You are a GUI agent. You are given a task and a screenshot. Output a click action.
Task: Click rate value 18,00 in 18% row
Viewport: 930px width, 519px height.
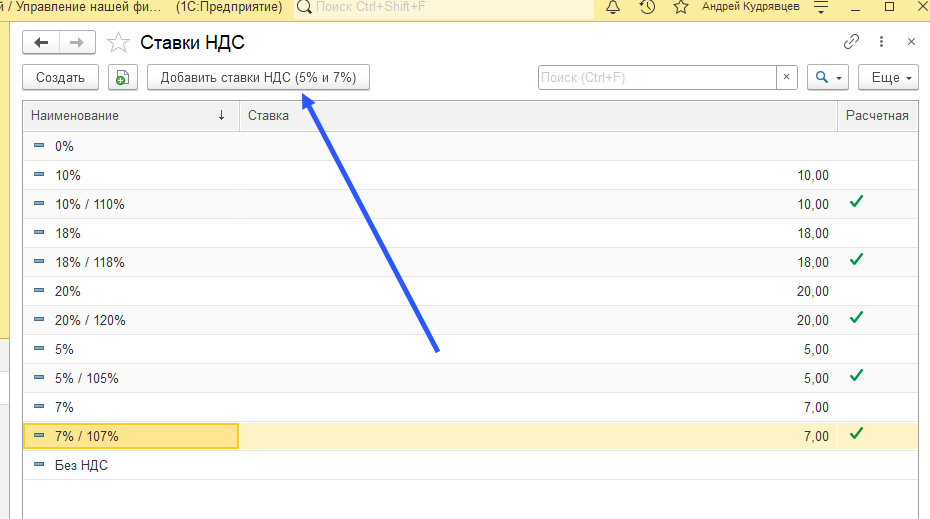click(813, 233)
